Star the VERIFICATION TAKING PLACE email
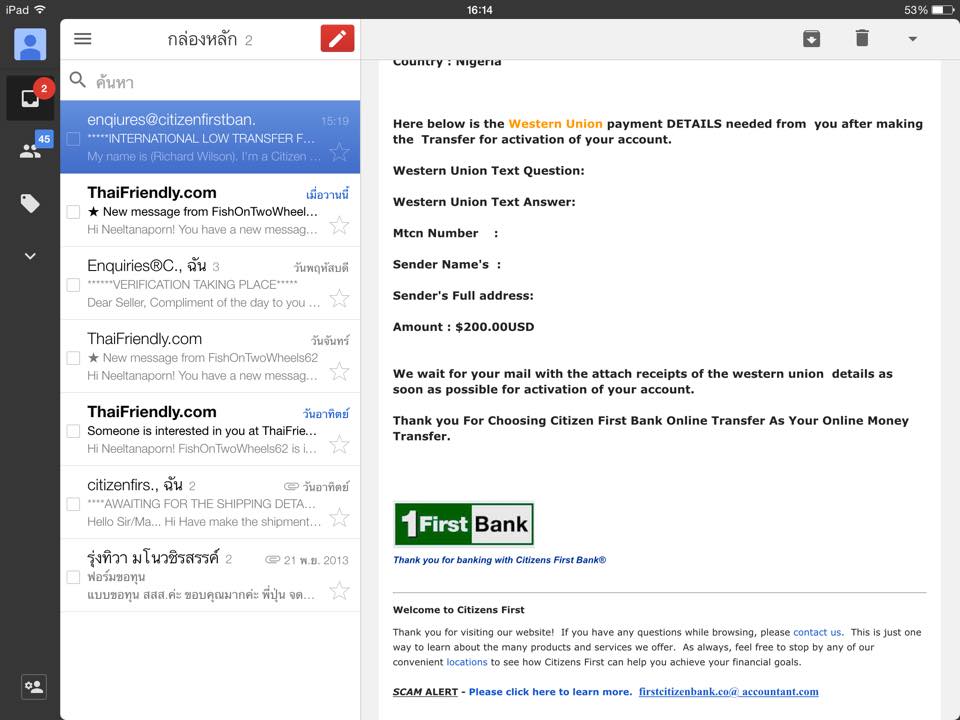Image resolution: width=960 pixels, height=720 pixels. [x=339, y=298]
